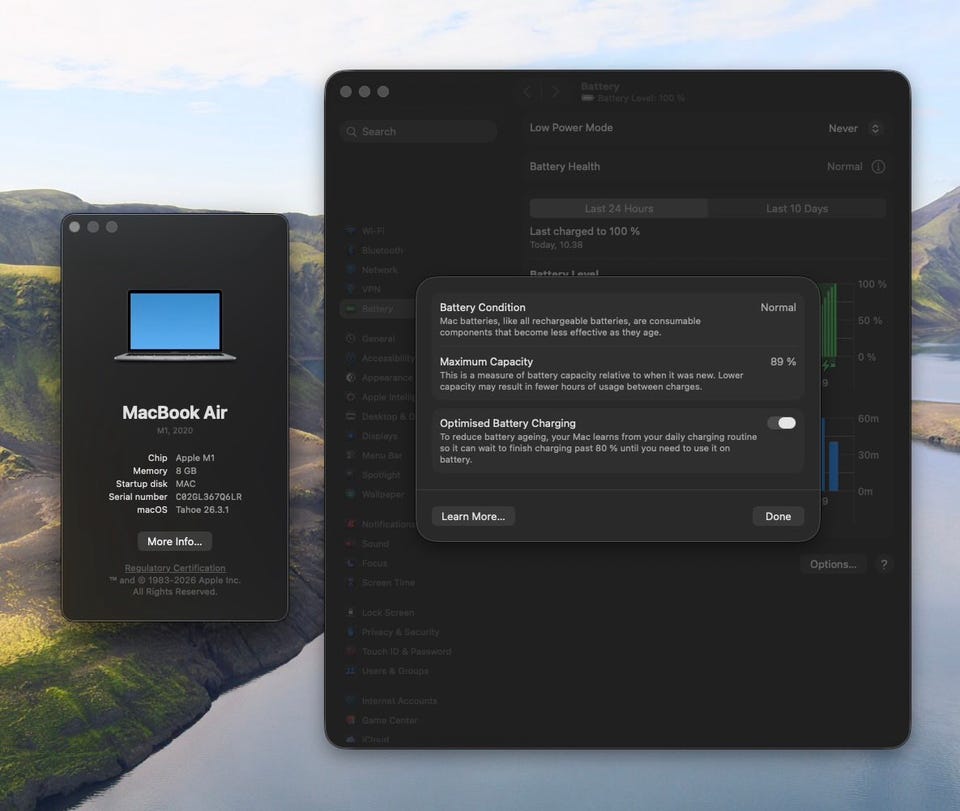
Task: Click the MacBook Air title text
Action: pos(174,413)
